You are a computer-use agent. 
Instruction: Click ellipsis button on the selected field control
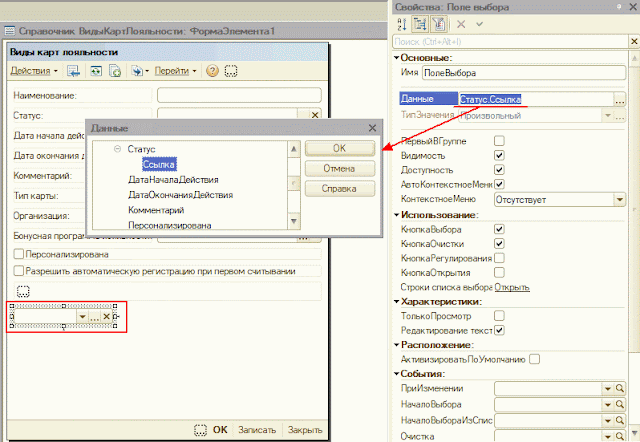[x=94, y=316]
